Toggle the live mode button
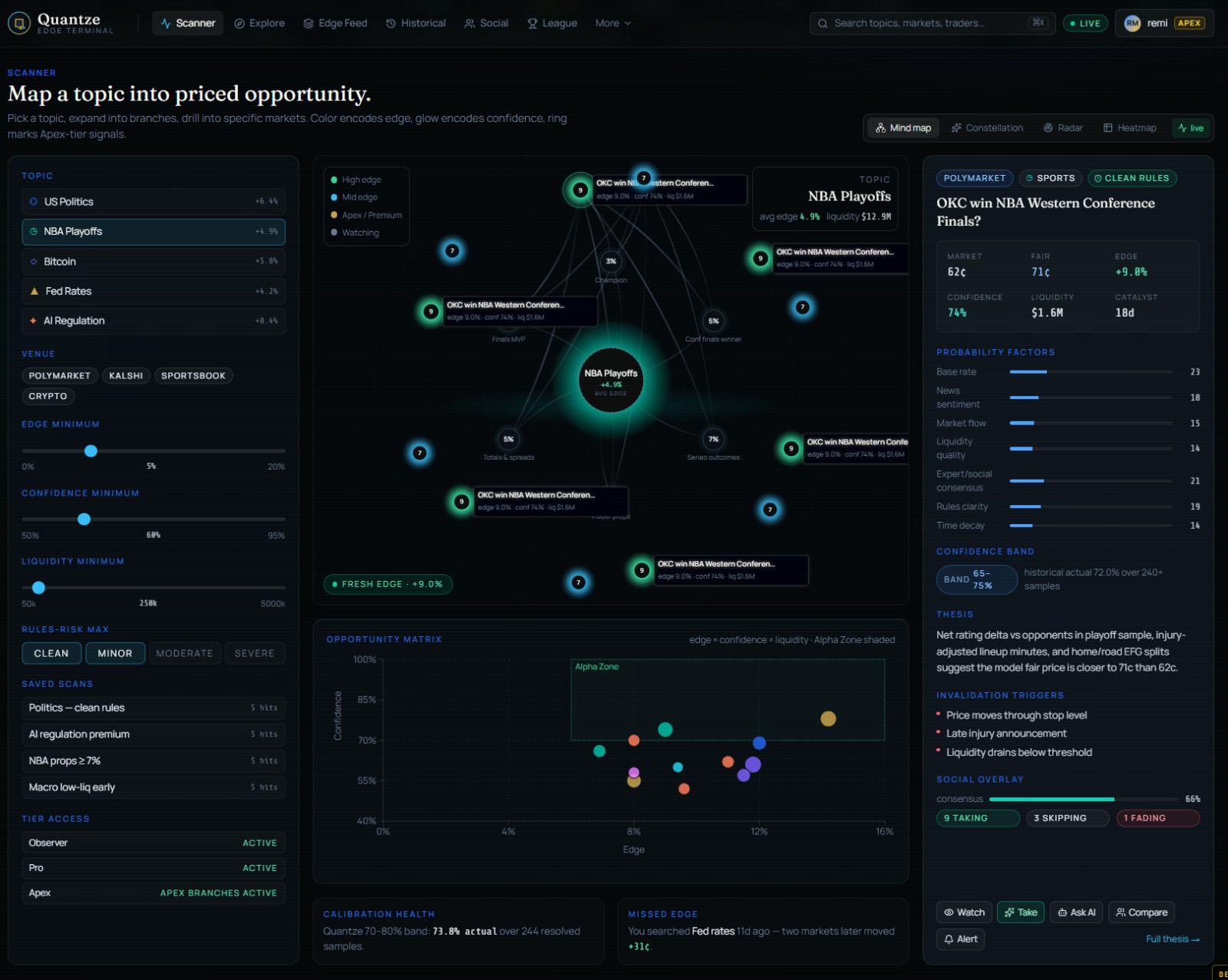The image size is (1228, 980). coord(1191,128)
